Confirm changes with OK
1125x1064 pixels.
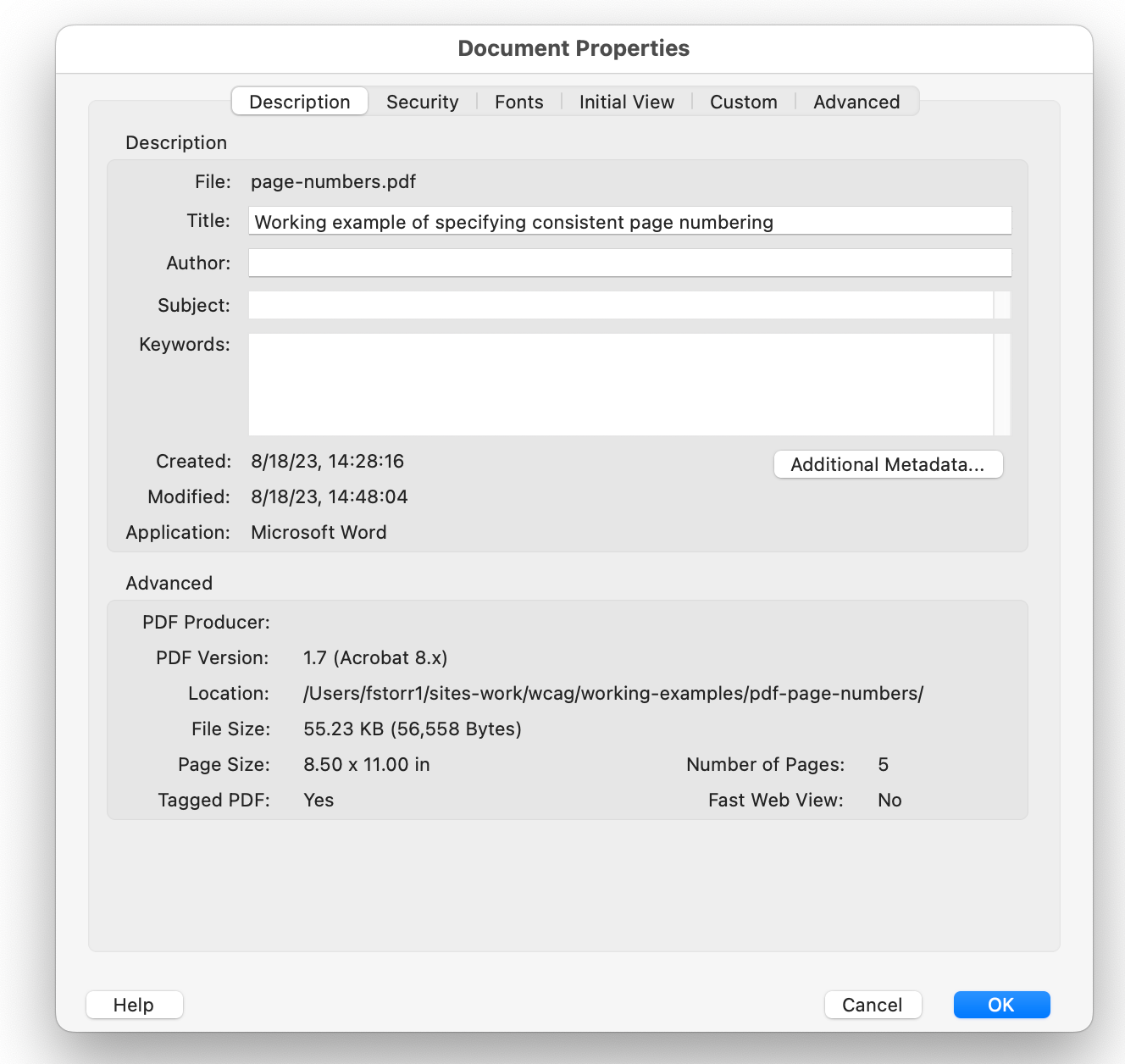click(x=1001, y=1005)
